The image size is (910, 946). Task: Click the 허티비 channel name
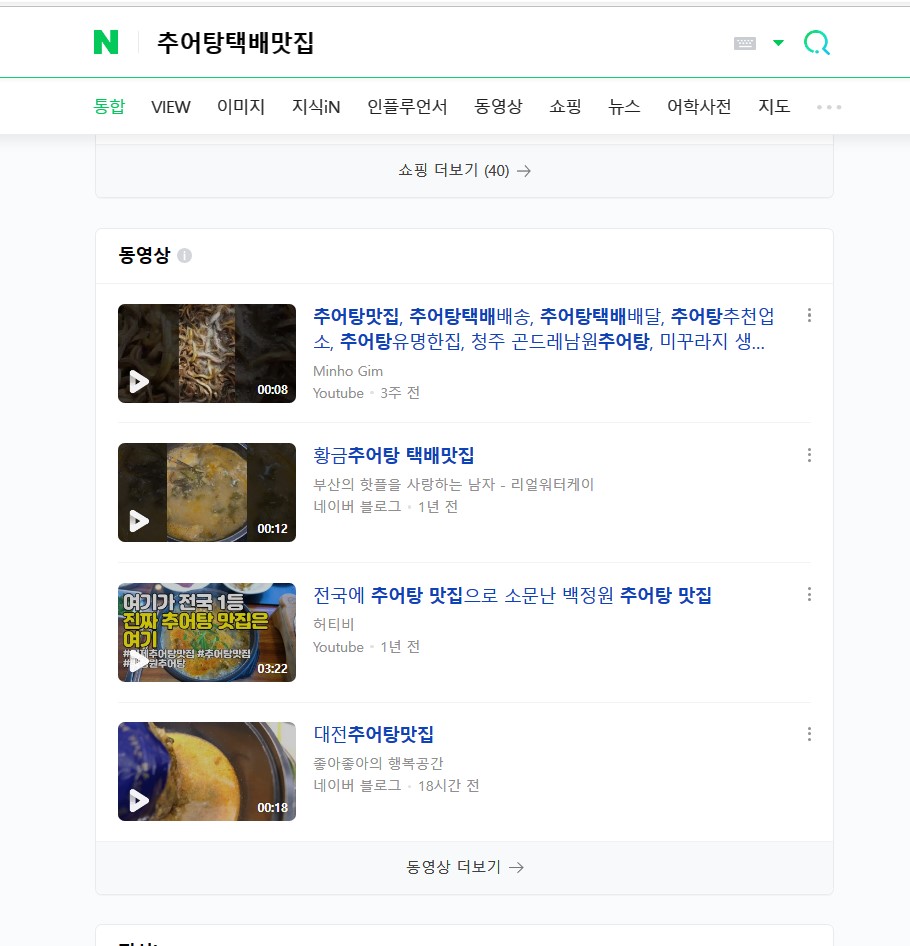(333, 624)
